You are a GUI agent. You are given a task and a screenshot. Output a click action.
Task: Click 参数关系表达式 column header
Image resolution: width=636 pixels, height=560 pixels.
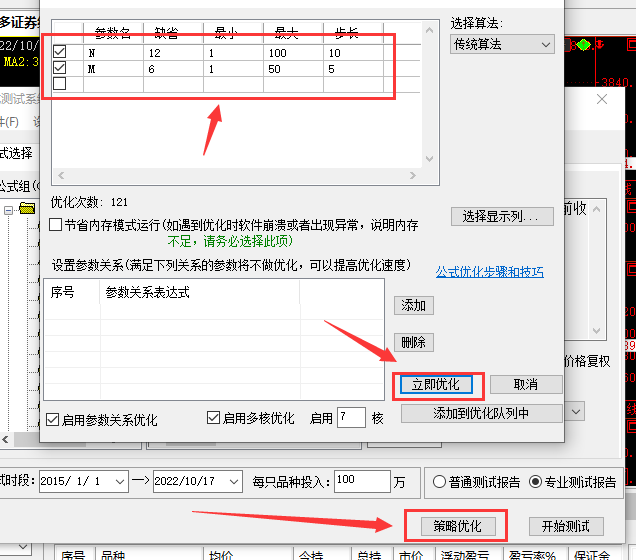point(200,292)
